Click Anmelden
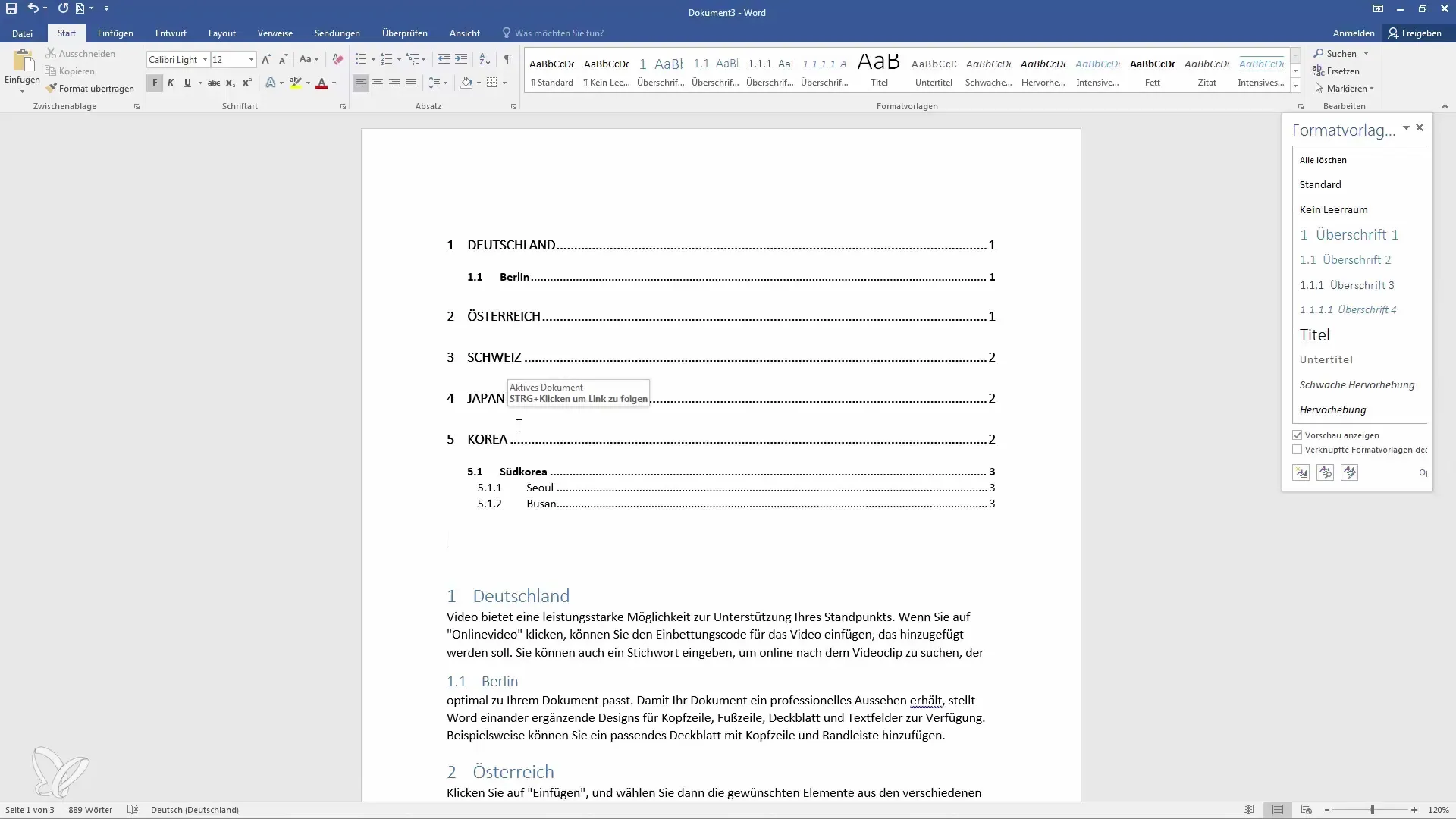Image resolution: width=1456 pixels, height=819 pixels. pos(1354,33)
